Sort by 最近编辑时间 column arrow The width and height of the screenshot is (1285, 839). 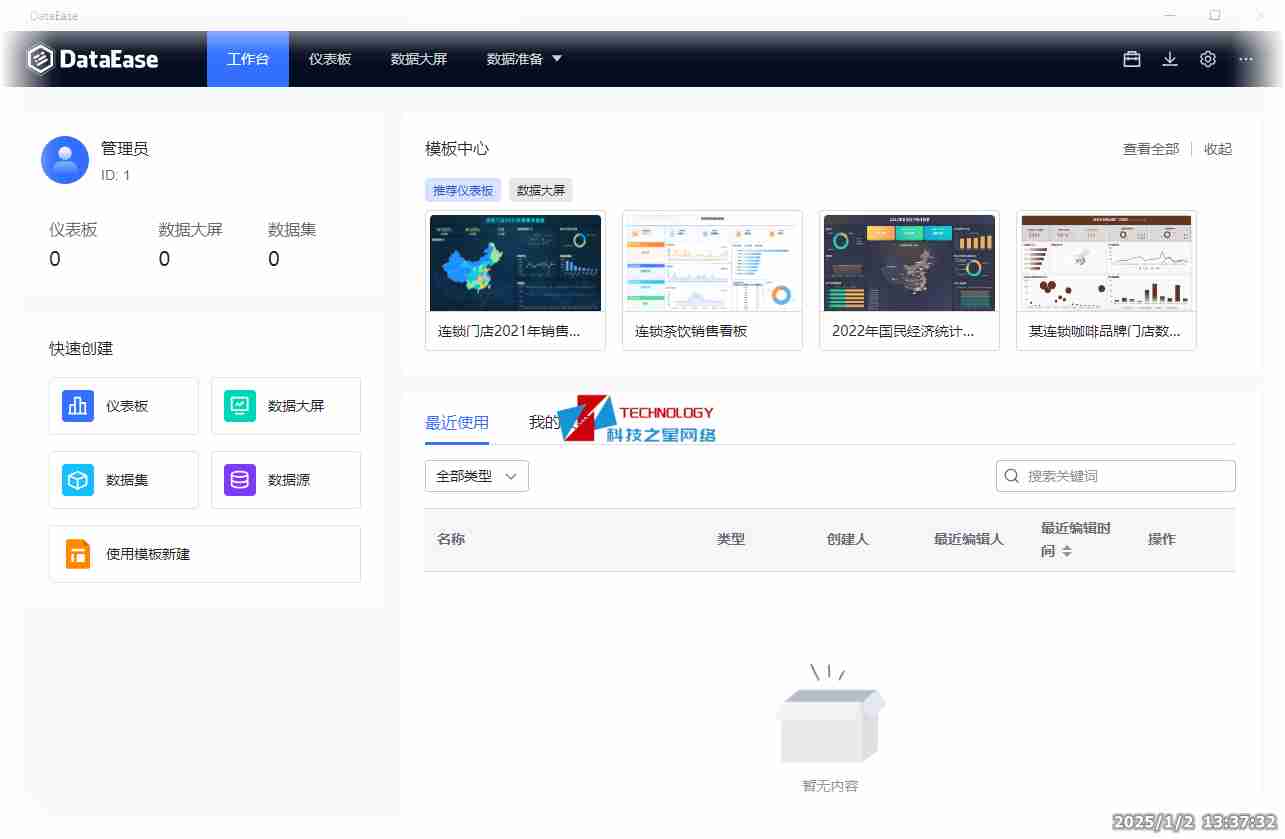[x=1067, y=551]
